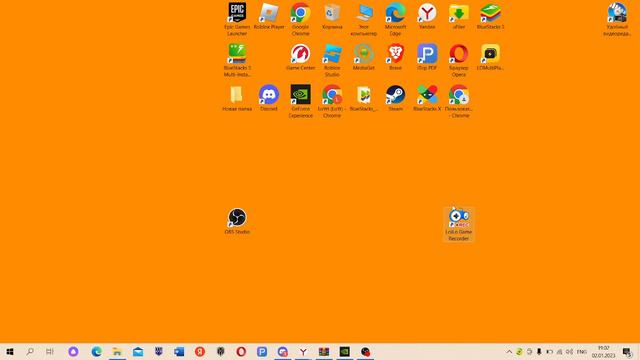Select the GeForce Experience desktop shortcut
The image size is (640, 360).
click(x=300, y=101)
